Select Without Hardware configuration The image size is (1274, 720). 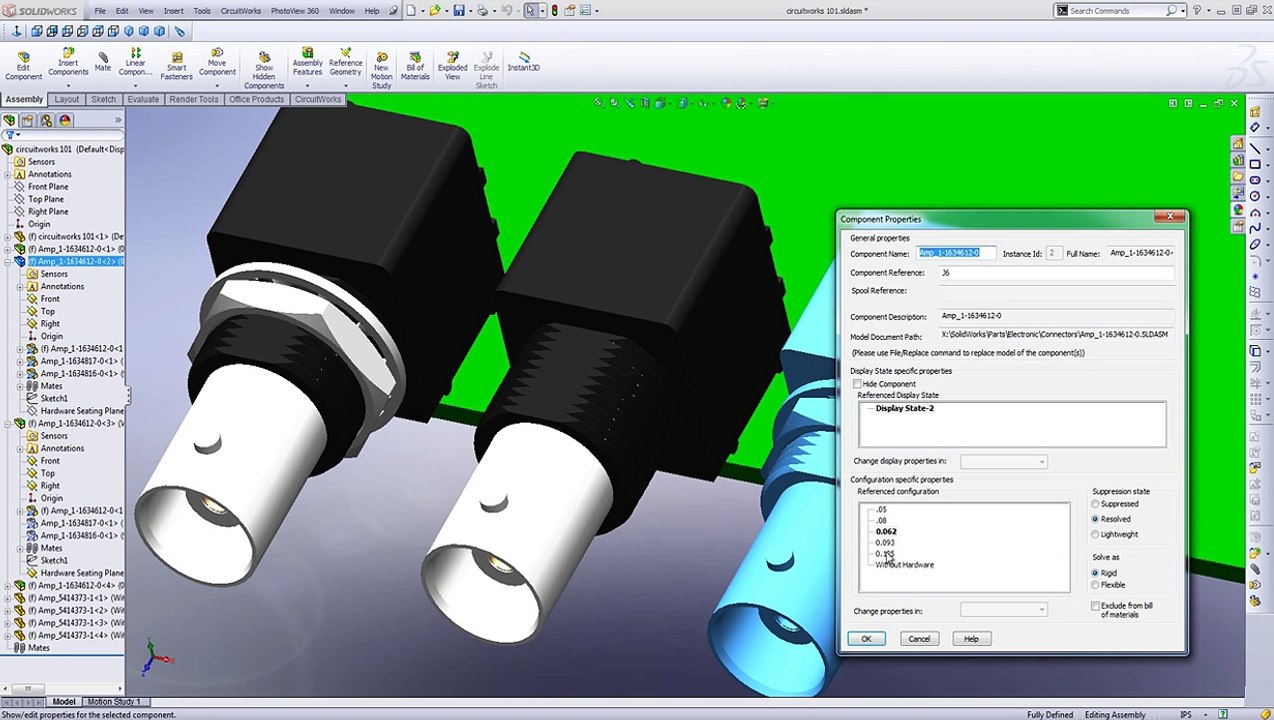[905, 565]
